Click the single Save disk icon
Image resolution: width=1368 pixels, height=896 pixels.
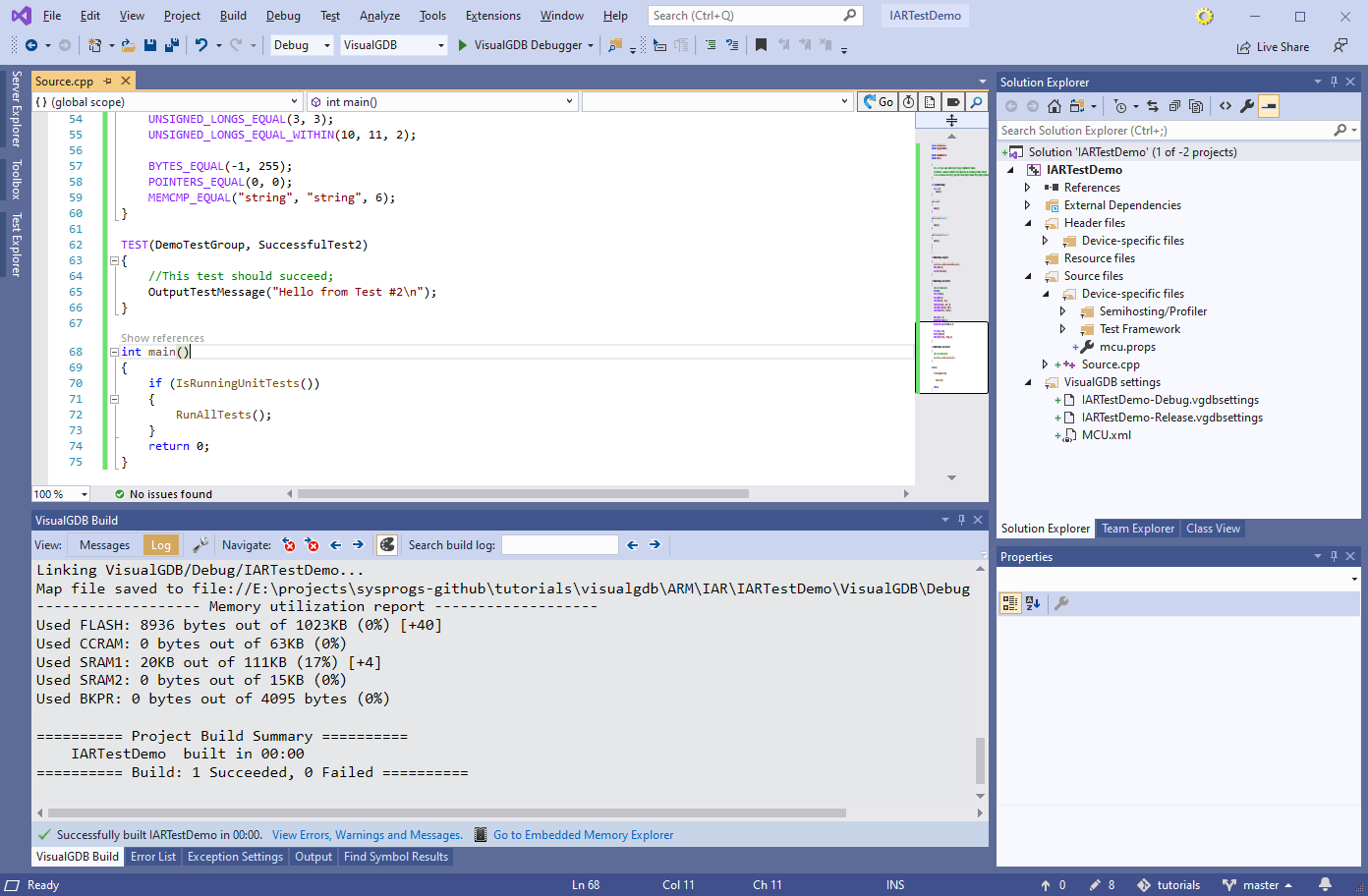[150, 45]
